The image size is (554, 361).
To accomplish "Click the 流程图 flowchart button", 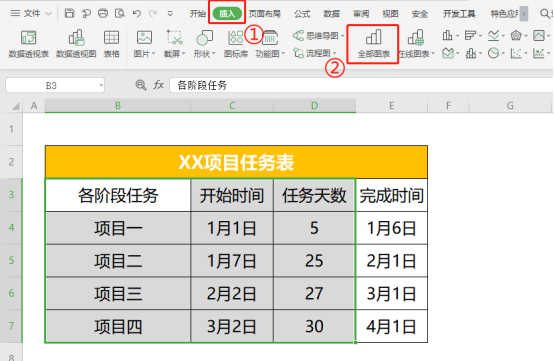I will [x=315, y=53].
